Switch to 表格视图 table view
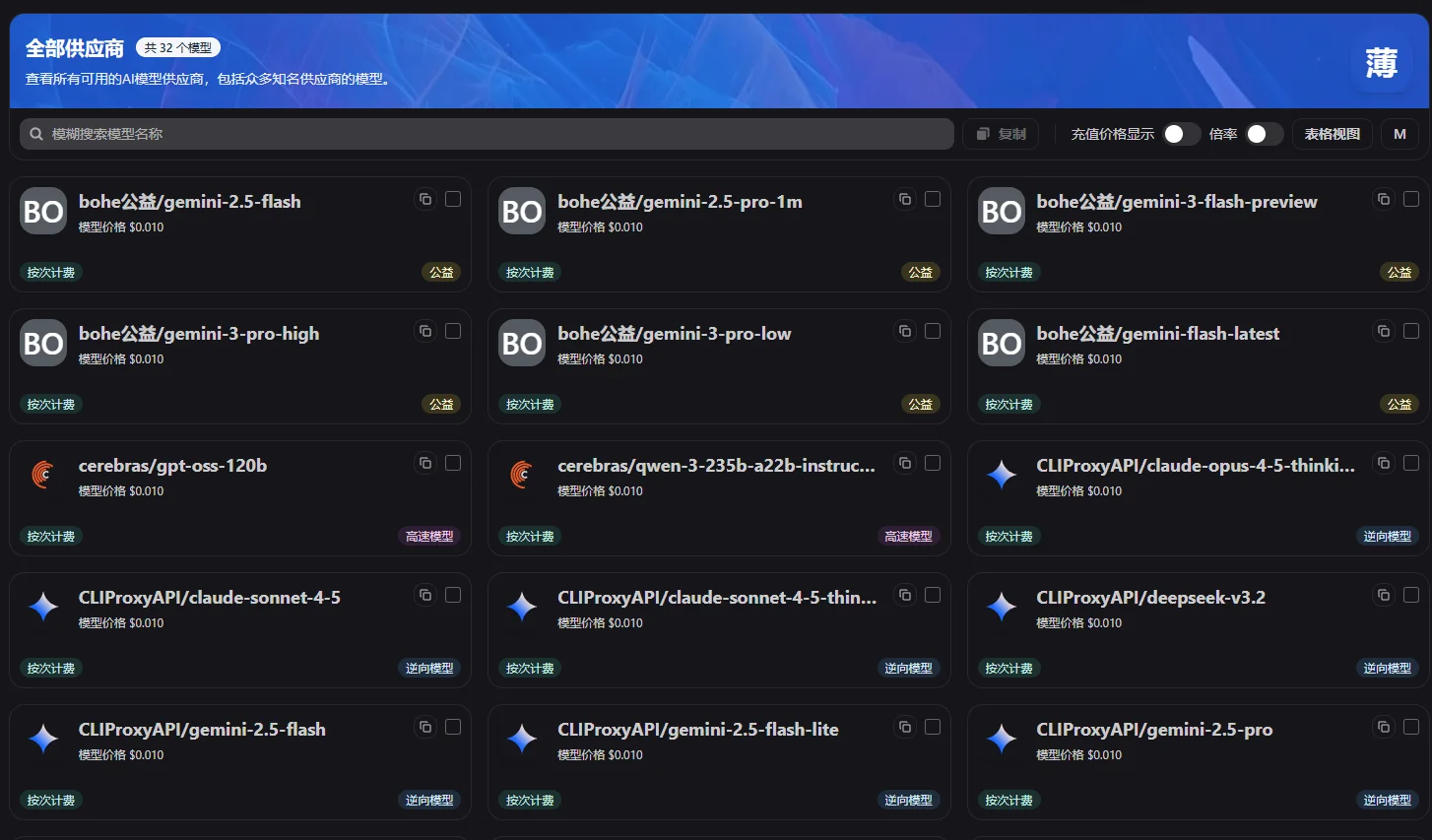1432x840 pixels. coord(1332,134)
